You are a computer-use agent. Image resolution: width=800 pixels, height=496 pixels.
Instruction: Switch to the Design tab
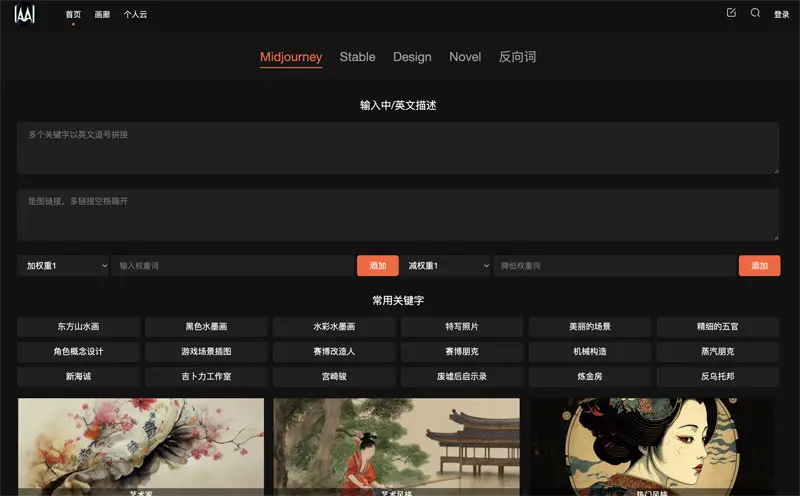pos(412,57)
